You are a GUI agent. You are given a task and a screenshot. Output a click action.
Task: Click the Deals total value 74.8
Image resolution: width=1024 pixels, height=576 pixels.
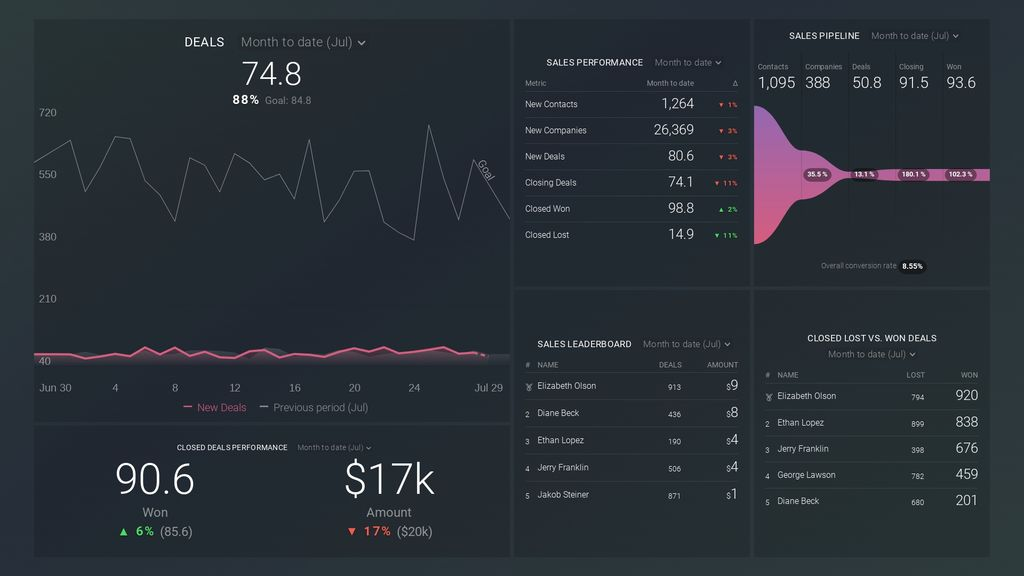point(272,74)
